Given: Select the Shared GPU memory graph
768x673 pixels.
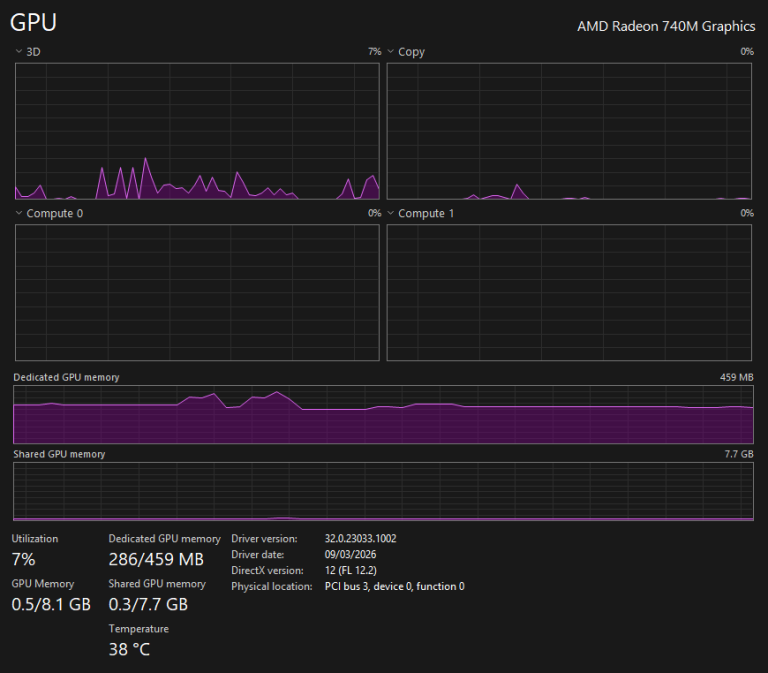Looking at the screenshot, I should (x=383, y=491).
